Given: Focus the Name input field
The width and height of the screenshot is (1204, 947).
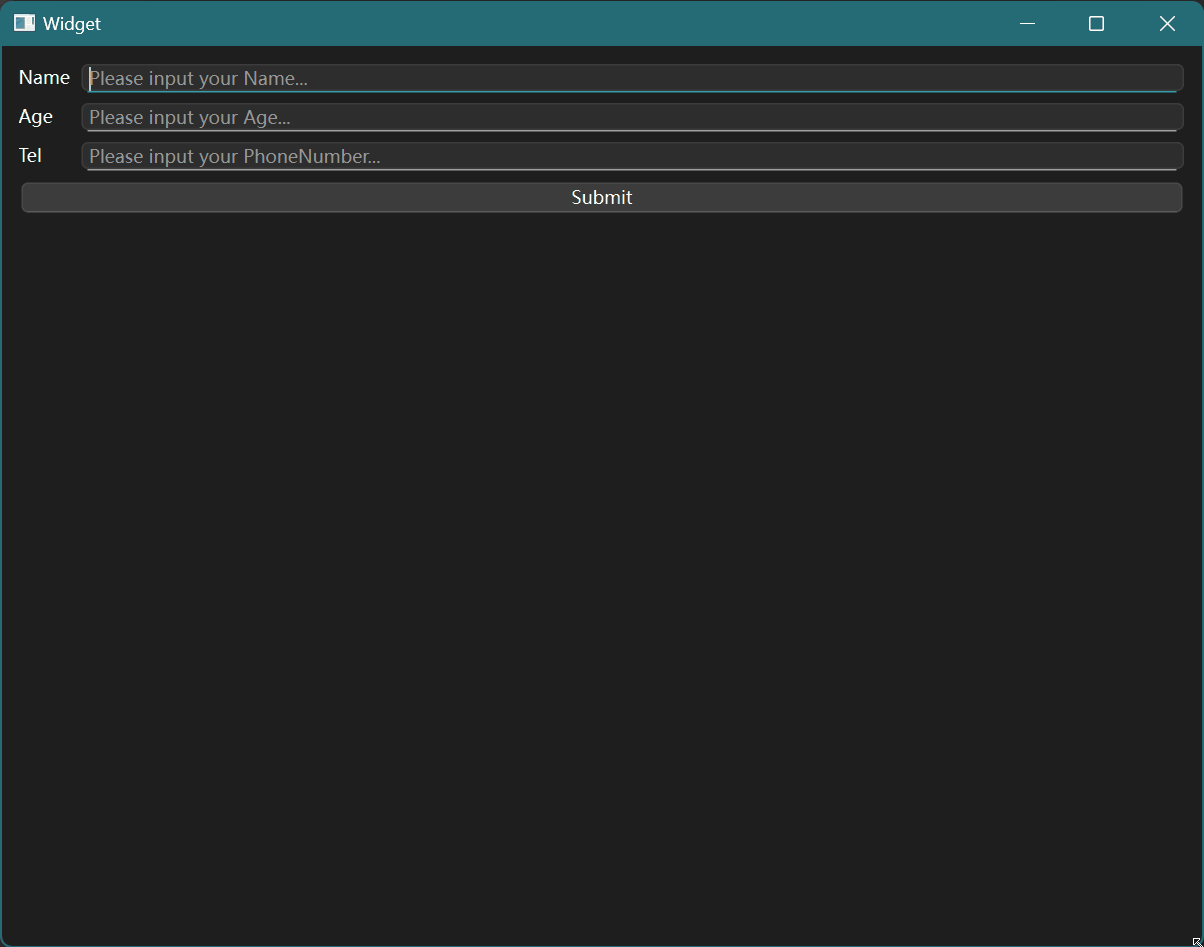Looking at the screenshot, I should pyautogui.click(x=632, y=78).
